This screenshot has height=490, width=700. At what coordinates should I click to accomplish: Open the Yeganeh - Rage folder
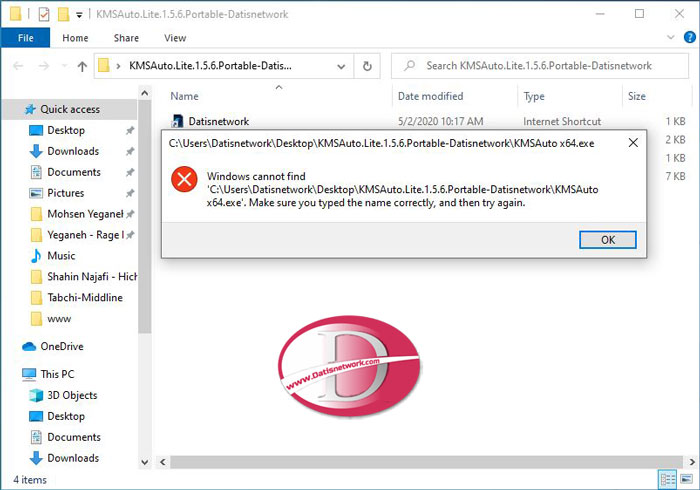click(x=85, y=235)
